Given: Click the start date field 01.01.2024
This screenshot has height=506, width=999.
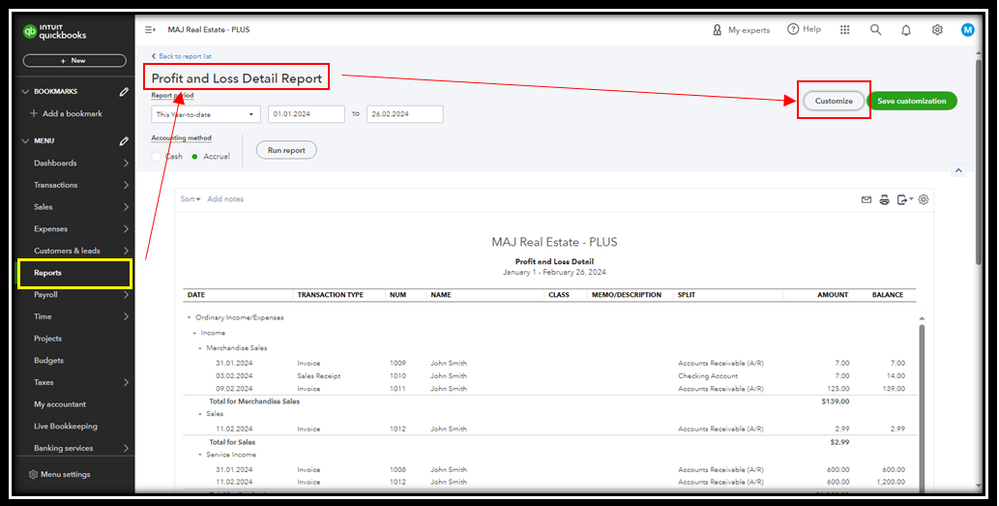Looking at the screenshot, I should click(306, 114).
